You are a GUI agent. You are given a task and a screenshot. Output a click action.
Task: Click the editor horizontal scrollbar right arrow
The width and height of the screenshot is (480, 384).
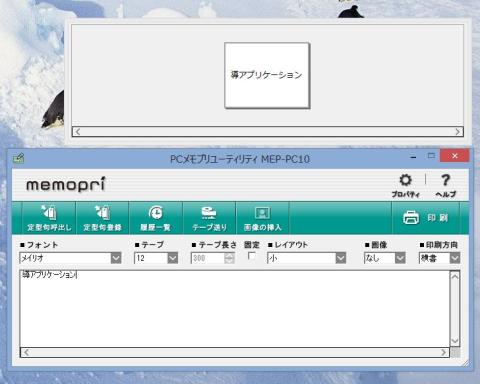[x=444, y=352]
